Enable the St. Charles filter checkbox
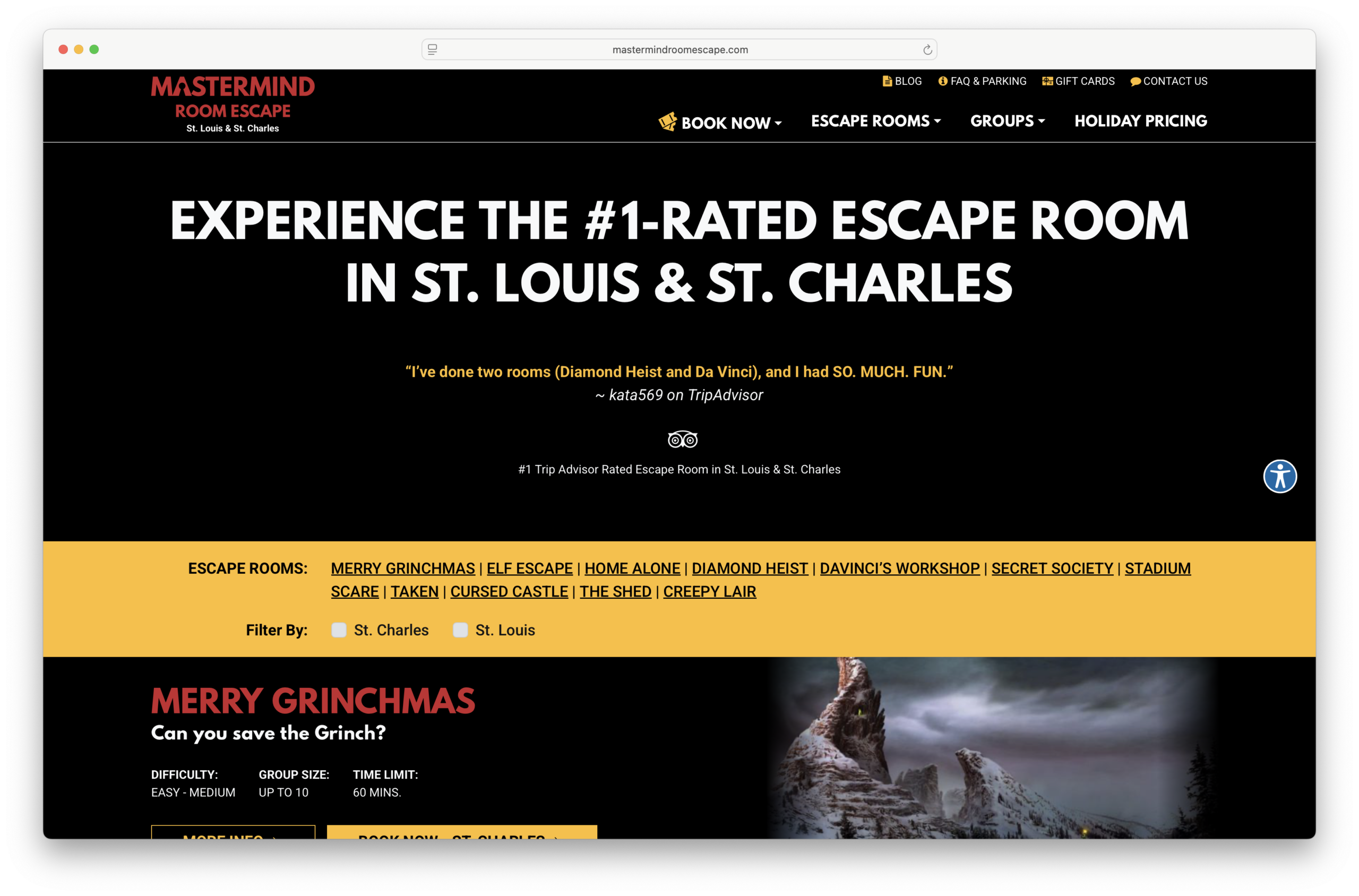1359x896 pixels. pos(339,630)
